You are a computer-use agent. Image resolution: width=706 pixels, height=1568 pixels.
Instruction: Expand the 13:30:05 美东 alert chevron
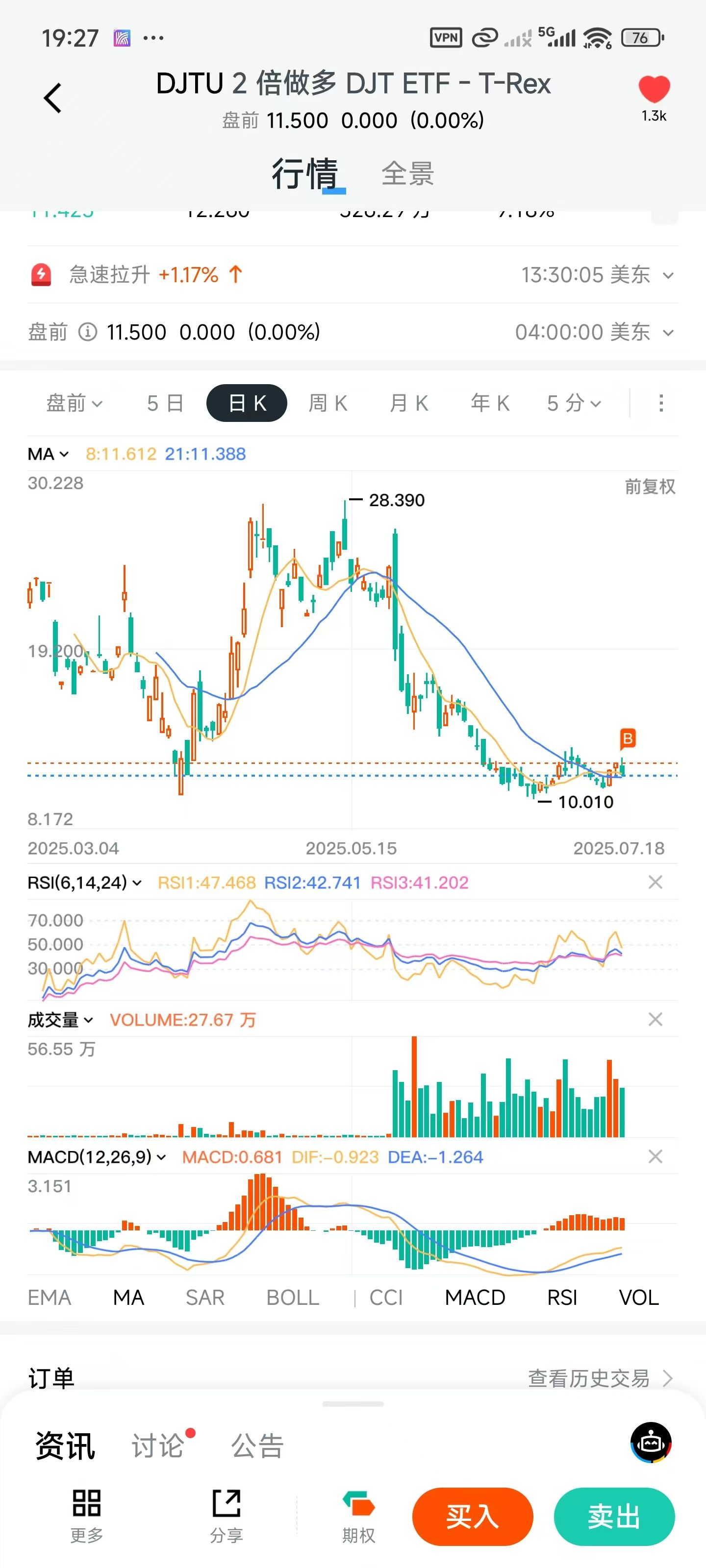[668, 275]
